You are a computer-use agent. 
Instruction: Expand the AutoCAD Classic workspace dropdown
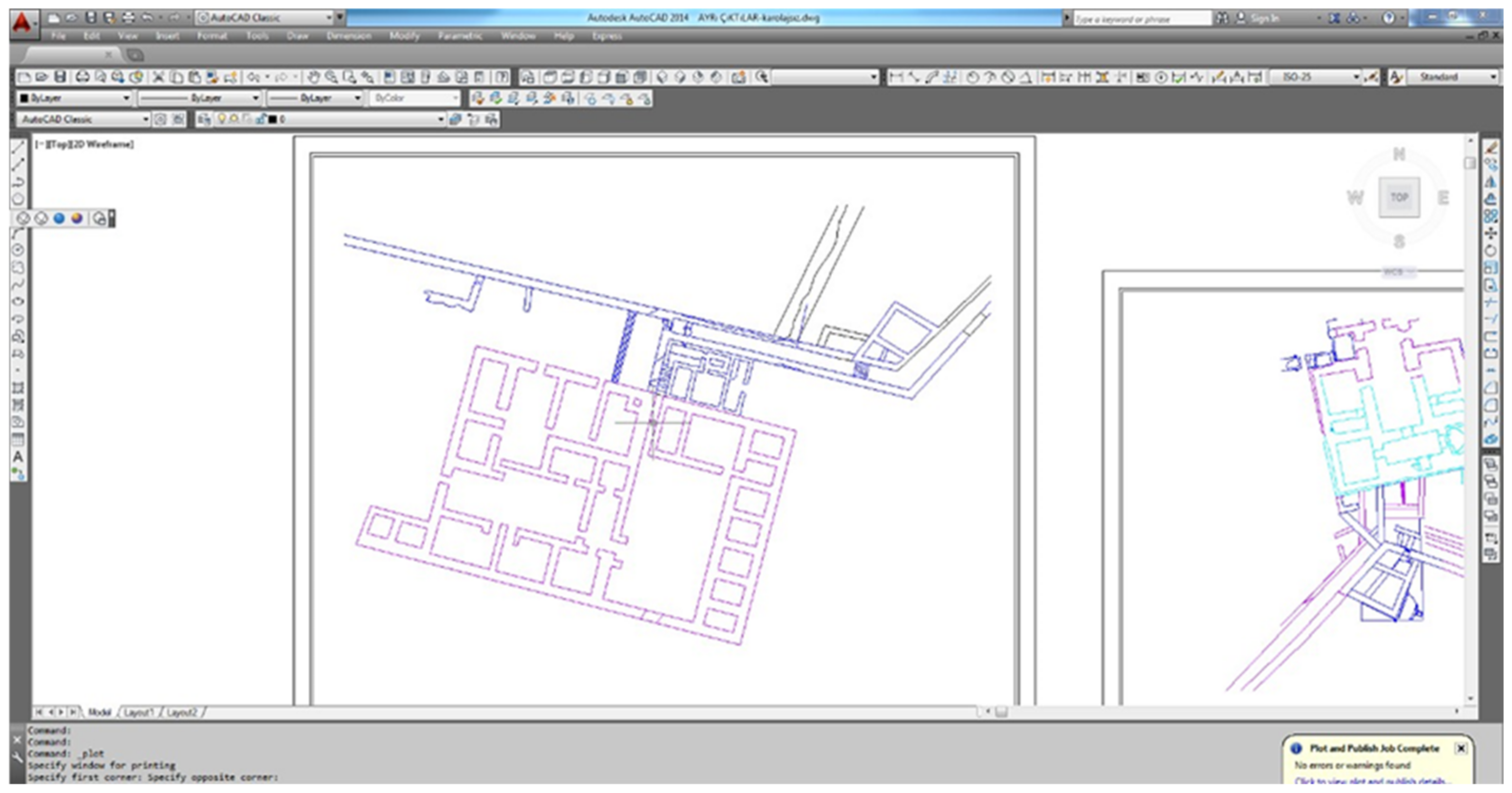(x=145, y=119)
